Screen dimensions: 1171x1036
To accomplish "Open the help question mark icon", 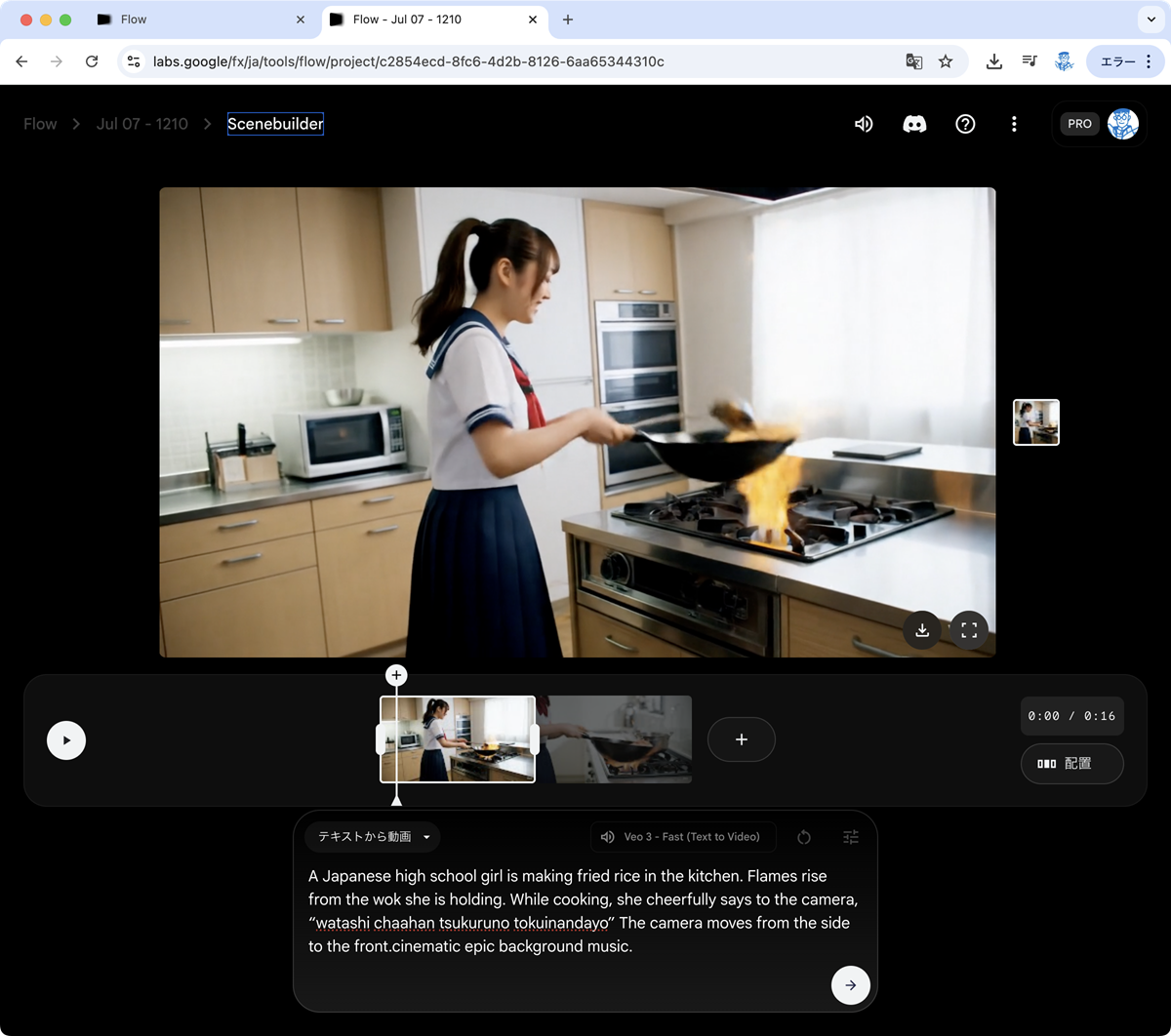I will [x=965, y=124].
